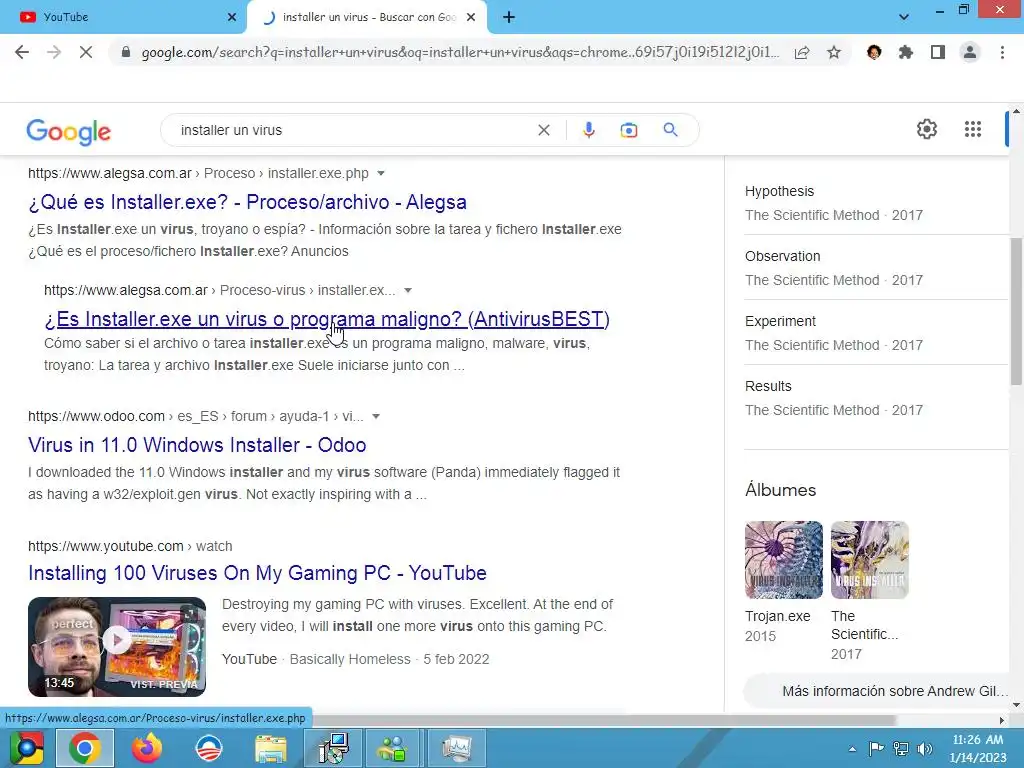Go back with the browser back arrow
1024x768 pixels.
[x=22, y=52]
